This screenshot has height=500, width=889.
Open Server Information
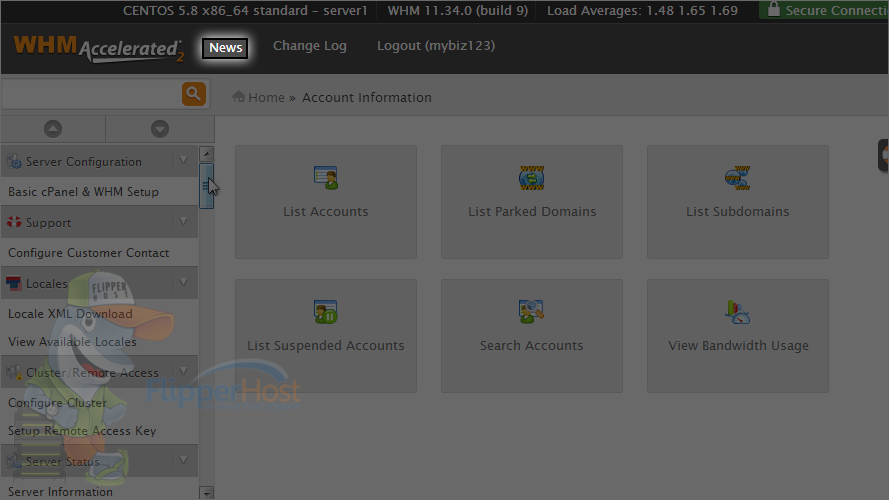(60, 491)
